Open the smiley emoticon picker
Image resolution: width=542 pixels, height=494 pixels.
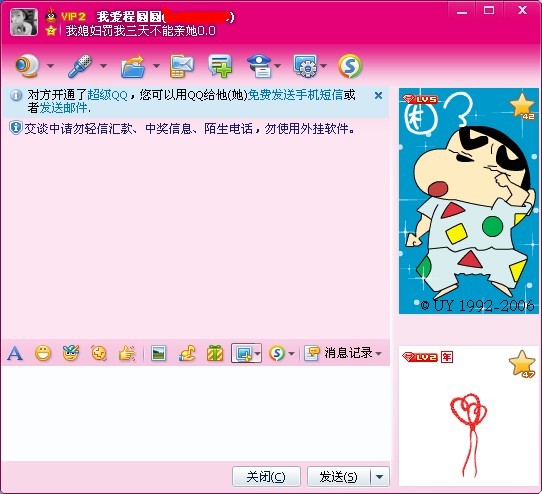click(43, 353)
